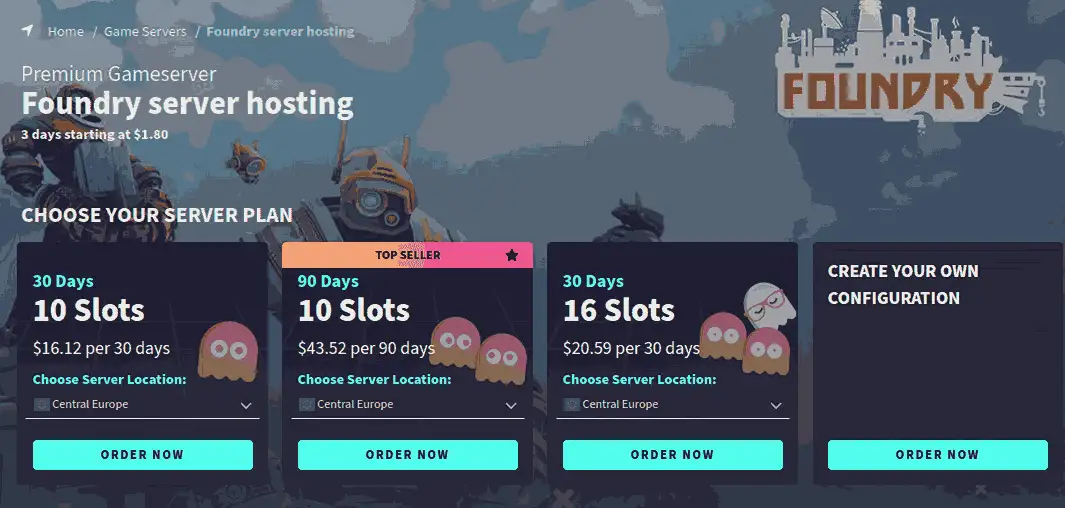The width and height of the screenshot is (1065, 508).
Task: Click the Create Your Own Configuration heading
Action: tap(903, 285)
